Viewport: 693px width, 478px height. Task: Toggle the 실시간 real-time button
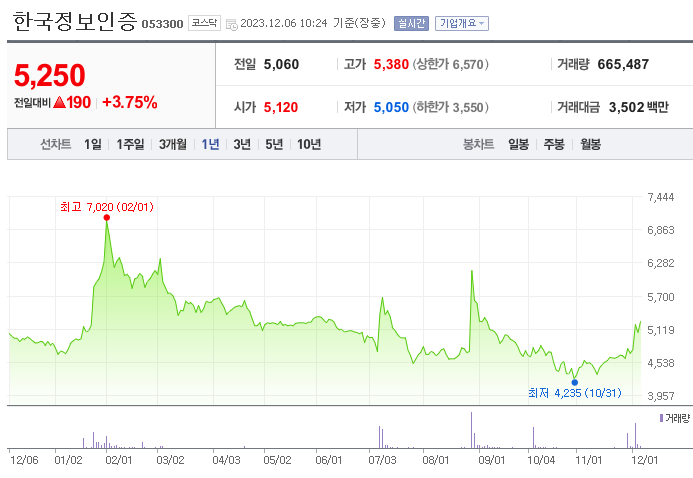pyautogui.click(x=411, y=23)
